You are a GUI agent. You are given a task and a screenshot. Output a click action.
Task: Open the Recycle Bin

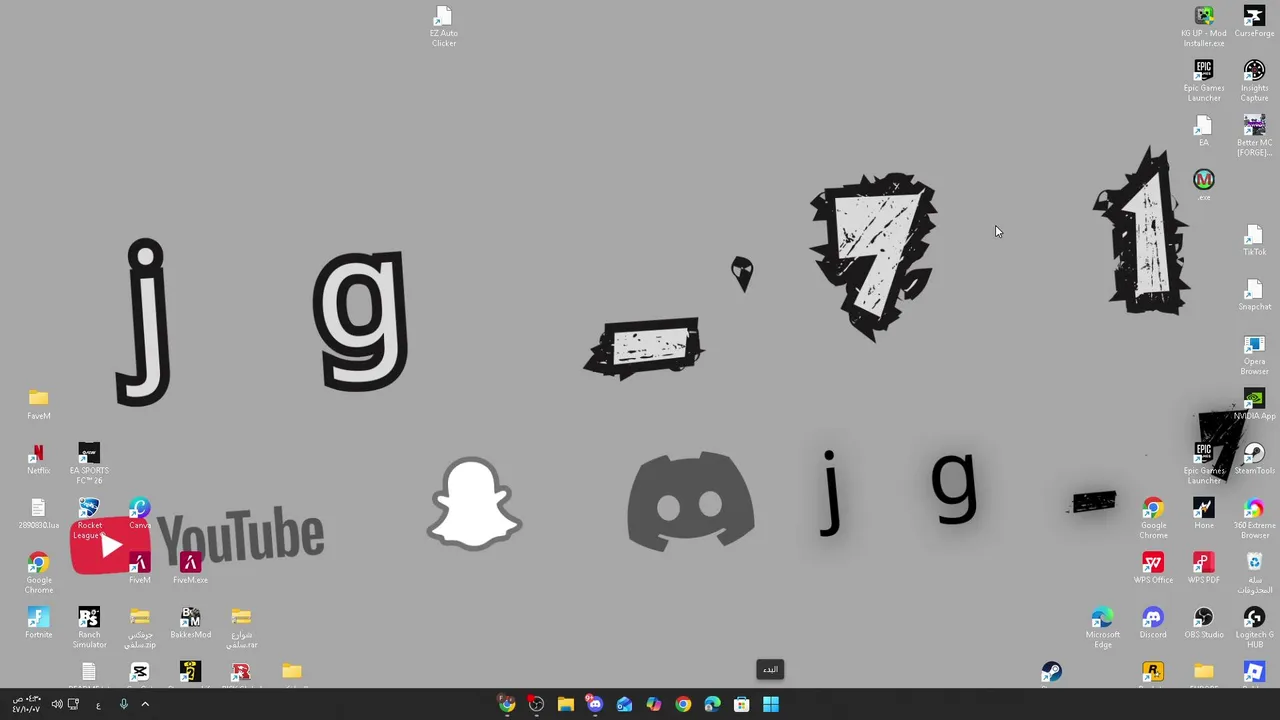[x=1254, y=572]
